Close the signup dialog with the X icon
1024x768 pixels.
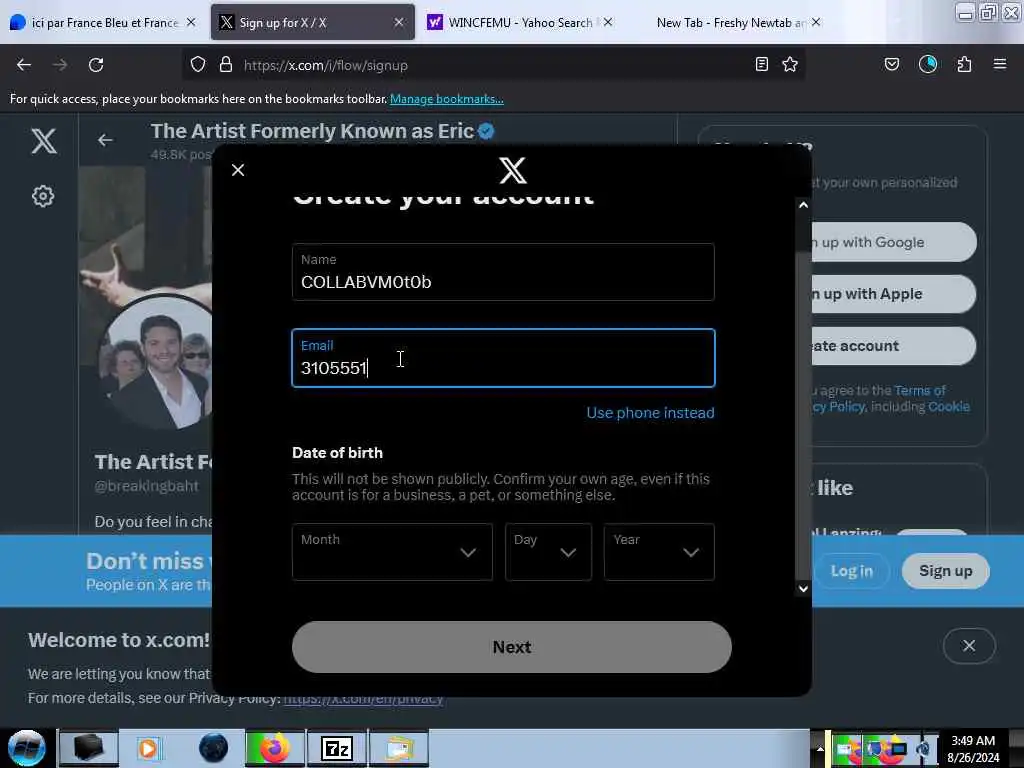click(x=238, y=170)
